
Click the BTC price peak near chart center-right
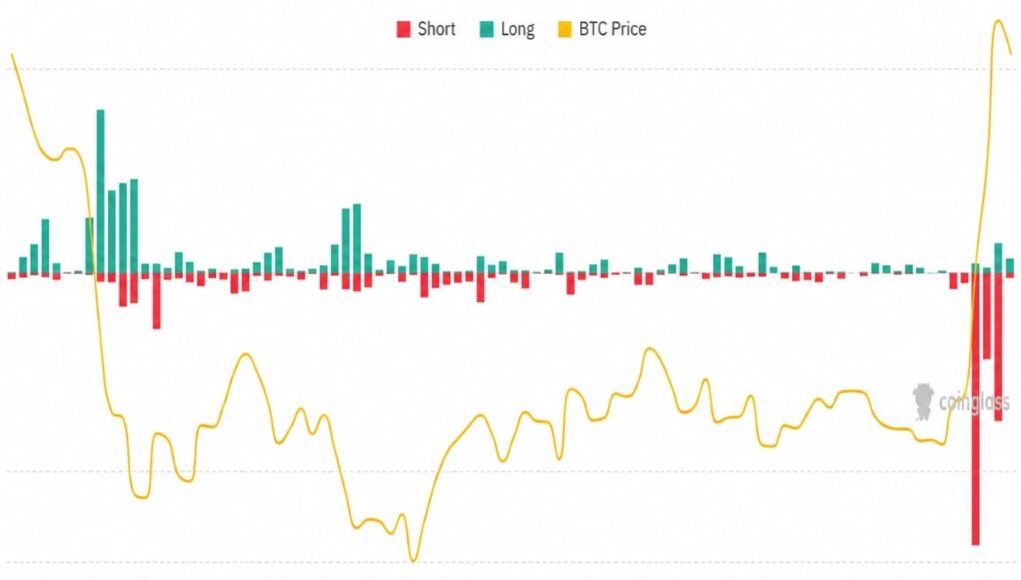(x=649, y=351)
